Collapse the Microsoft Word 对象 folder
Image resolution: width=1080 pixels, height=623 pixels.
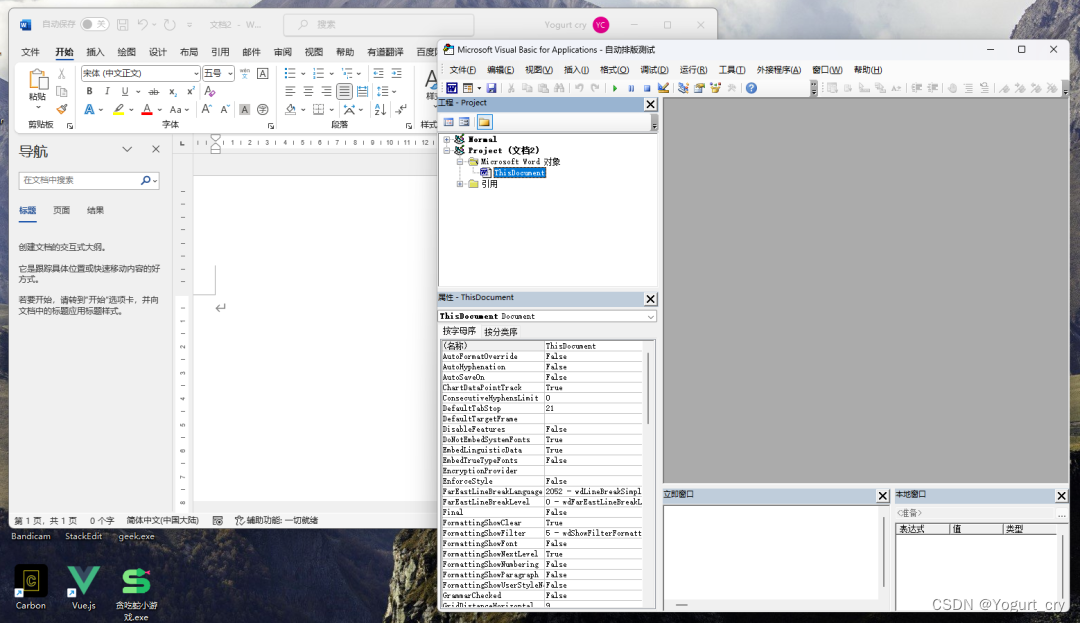(460, 162)
